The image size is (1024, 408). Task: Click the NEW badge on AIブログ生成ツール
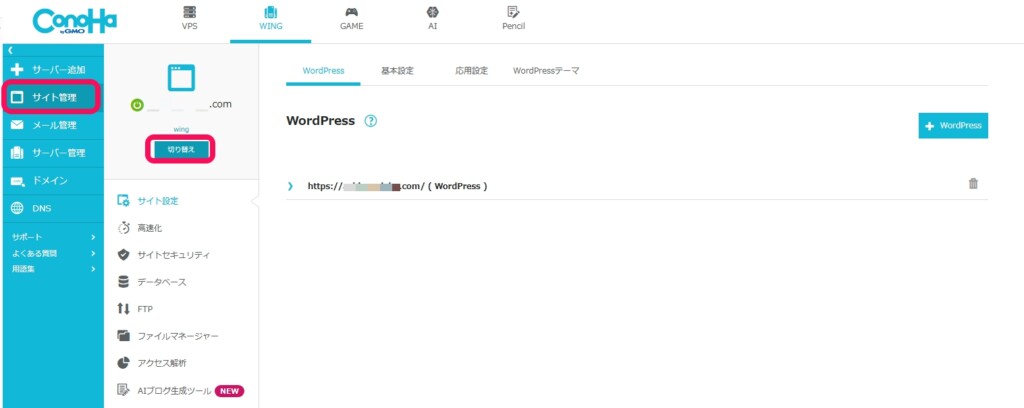[x=229, y=391]
